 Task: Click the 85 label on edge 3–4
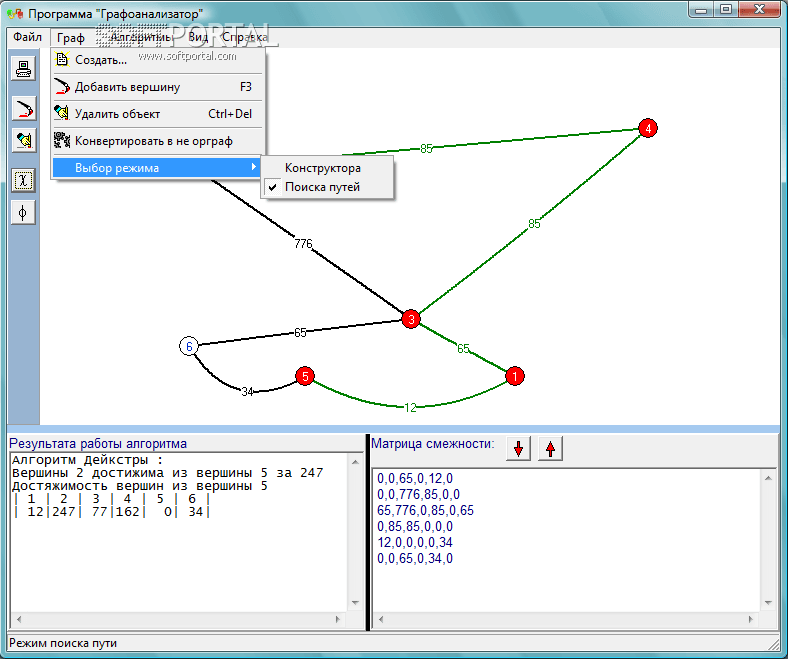coord(534,224)
